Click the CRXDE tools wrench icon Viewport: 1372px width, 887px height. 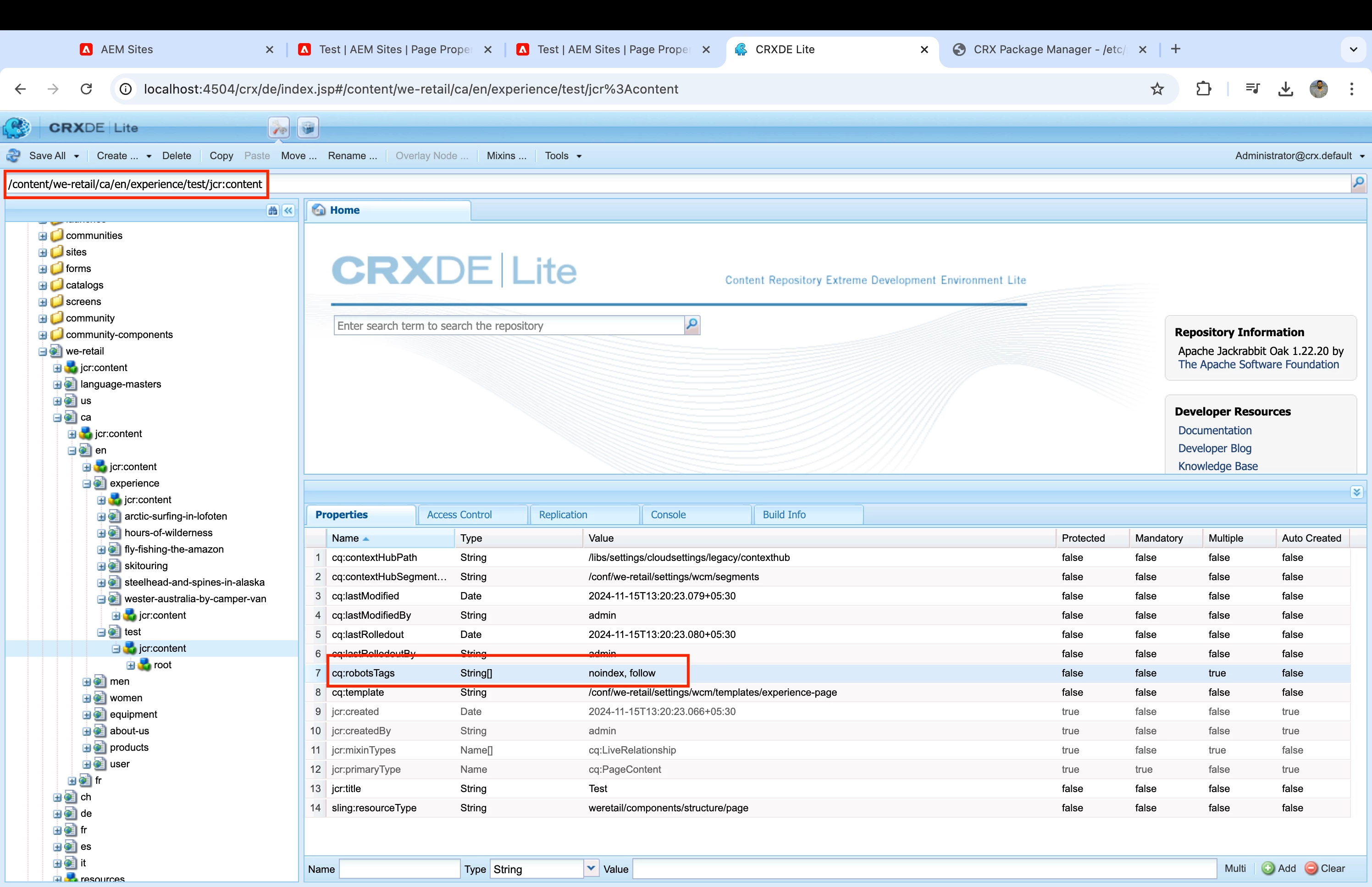pyautogui.click(x=279, y=128)
